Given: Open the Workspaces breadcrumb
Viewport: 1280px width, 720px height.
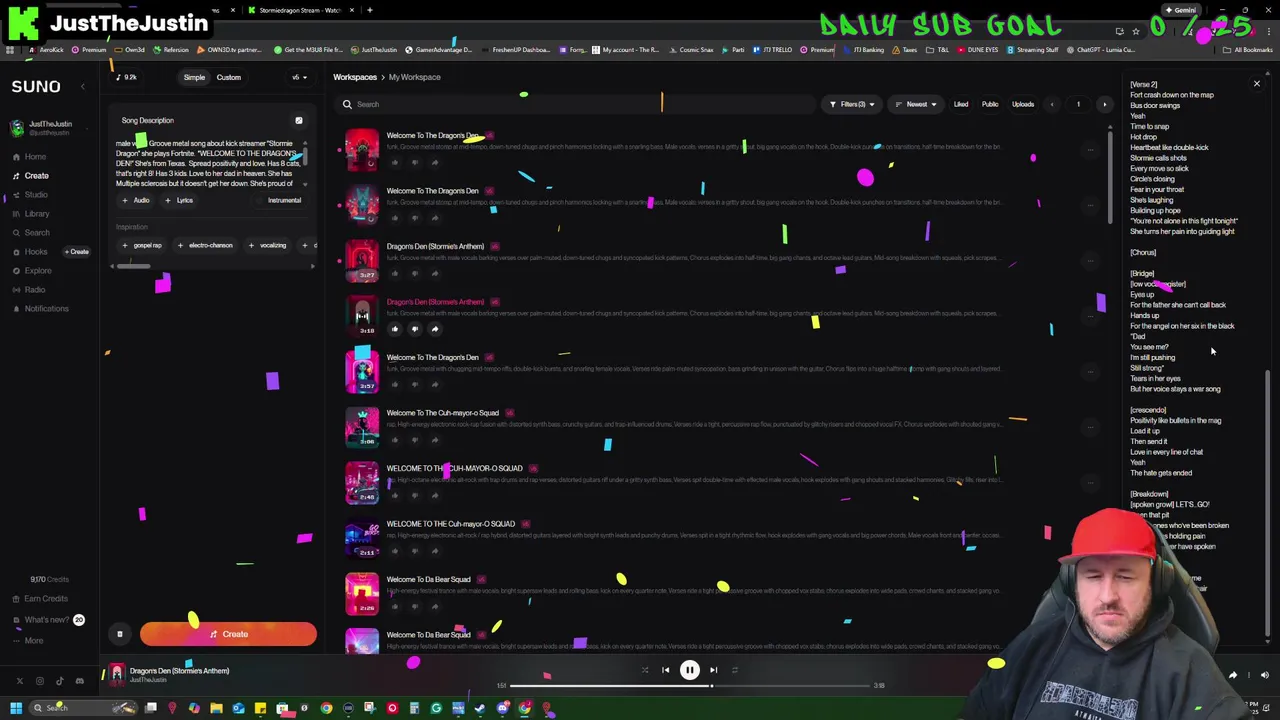Looking at the screenshot, I should pyautogui.click(x=355, y=77).
